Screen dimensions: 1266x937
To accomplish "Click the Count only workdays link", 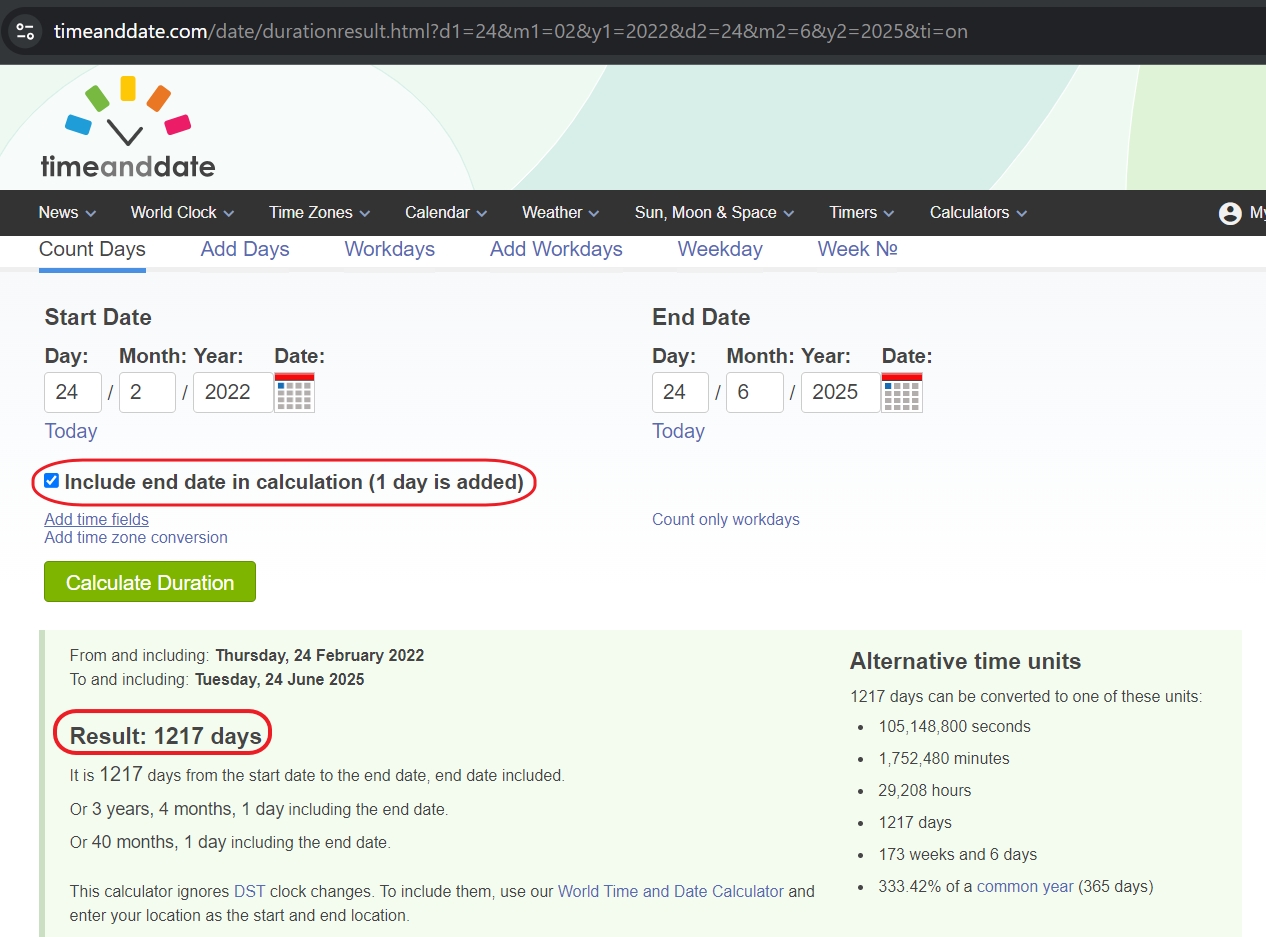I will pyautogui.click(x=726, y=519).
